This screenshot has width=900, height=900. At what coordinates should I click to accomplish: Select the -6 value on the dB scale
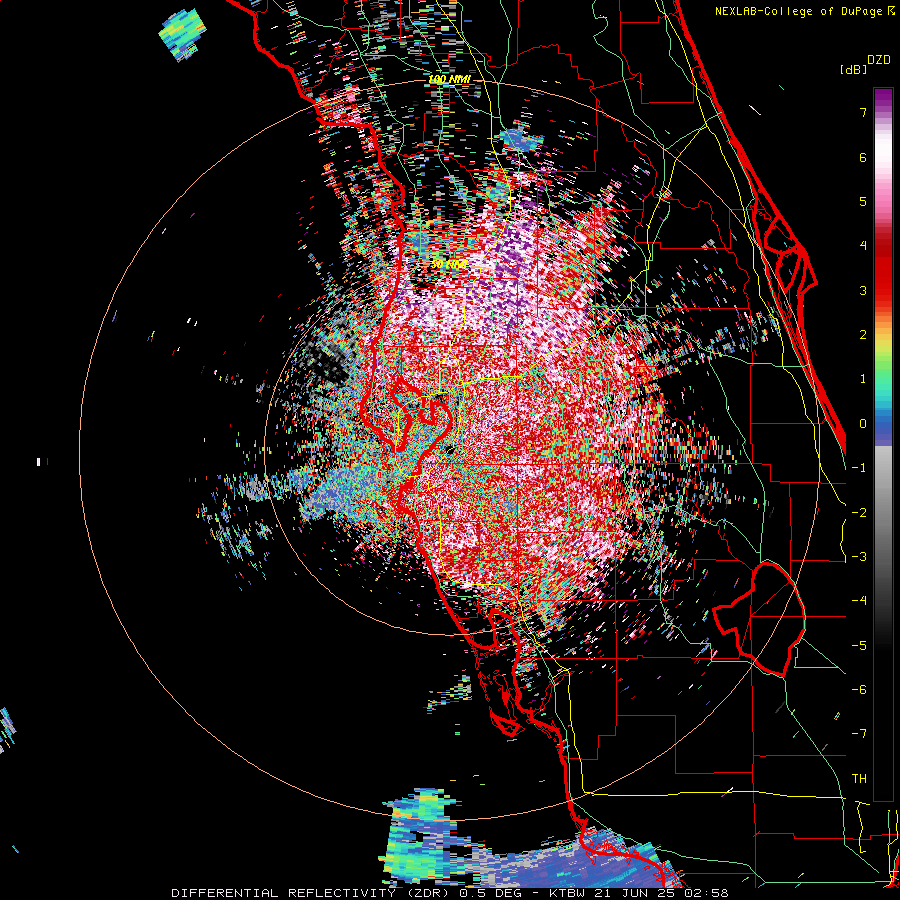[859, 690]
